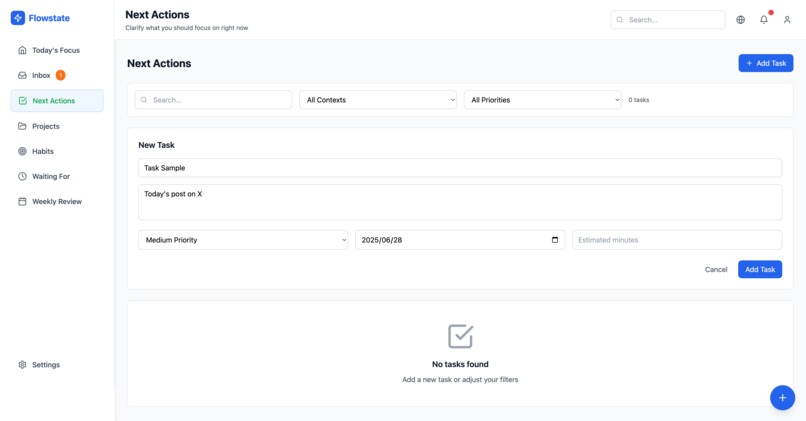806x421 pixels.
Task: Focus the task filter Search field
Action: click(x=213, y=100)
